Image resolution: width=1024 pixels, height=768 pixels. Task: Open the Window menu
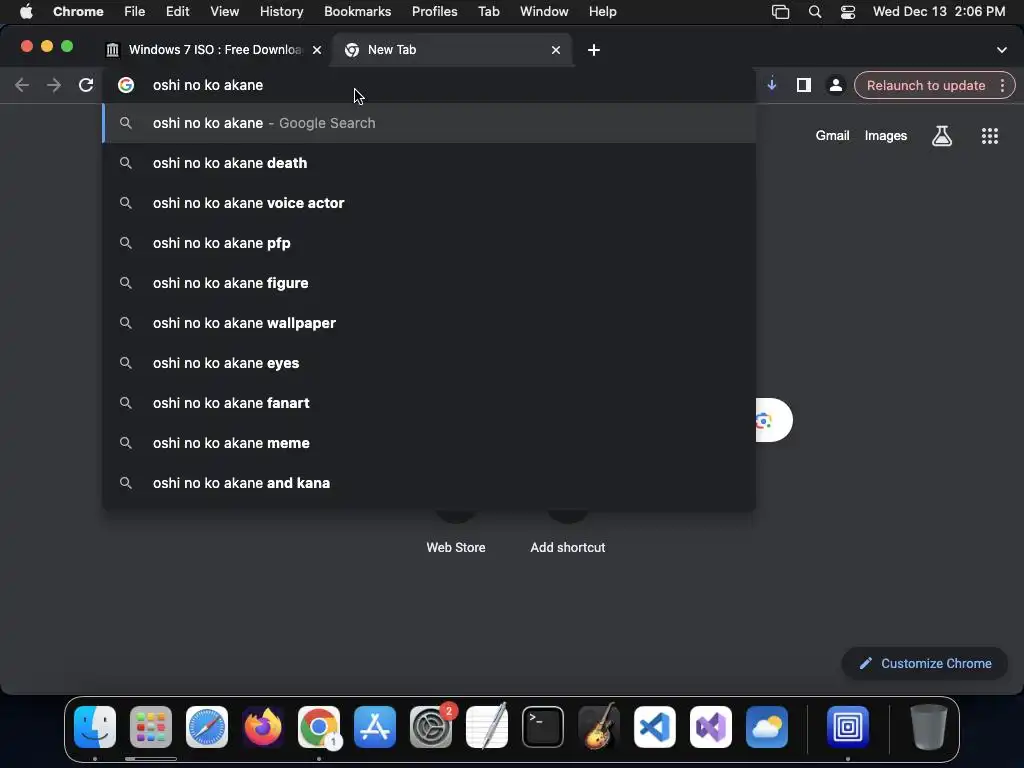544,12
